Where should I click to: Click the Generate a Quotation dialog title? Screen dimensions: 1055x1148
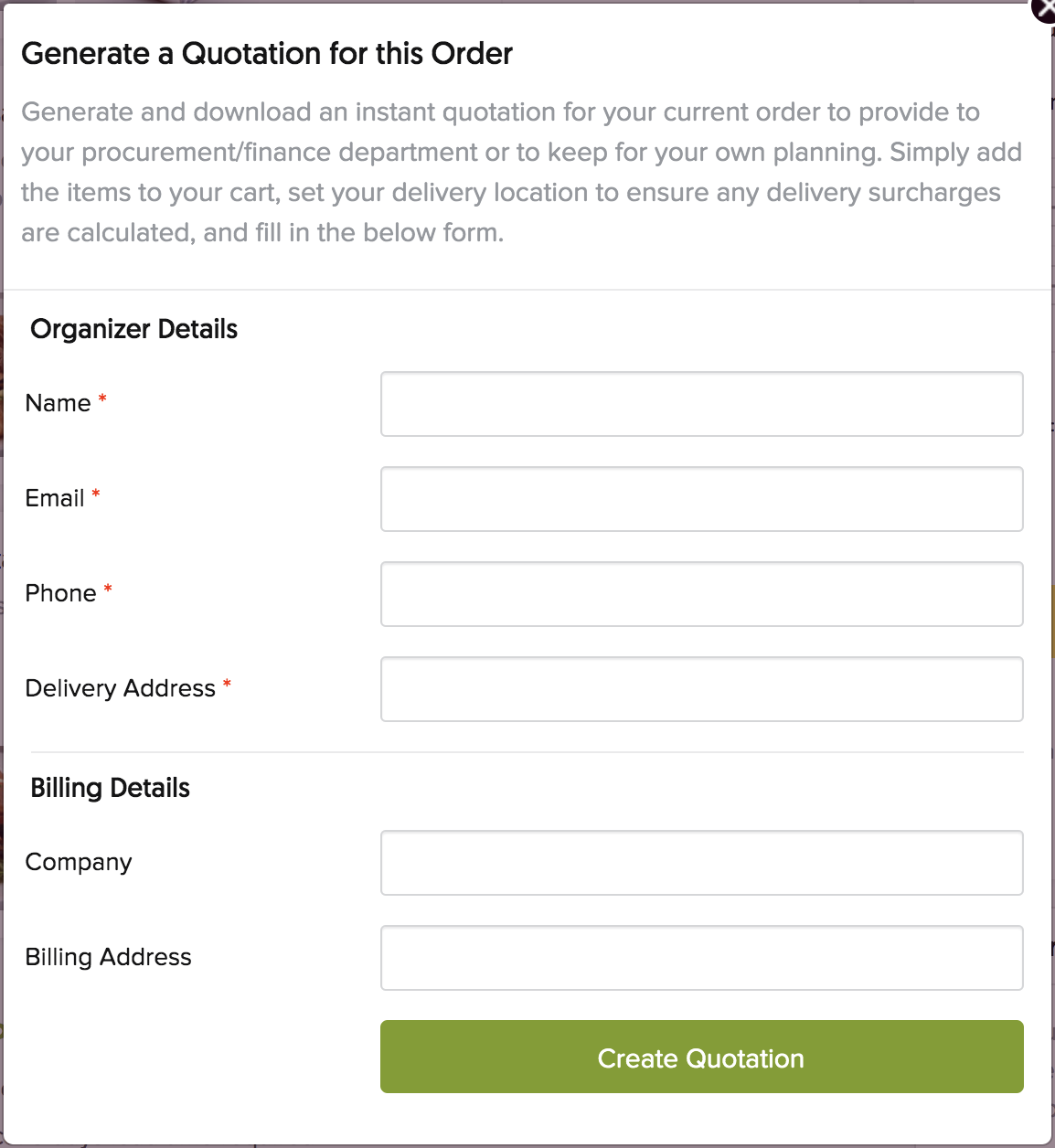(x=267, y=54)
